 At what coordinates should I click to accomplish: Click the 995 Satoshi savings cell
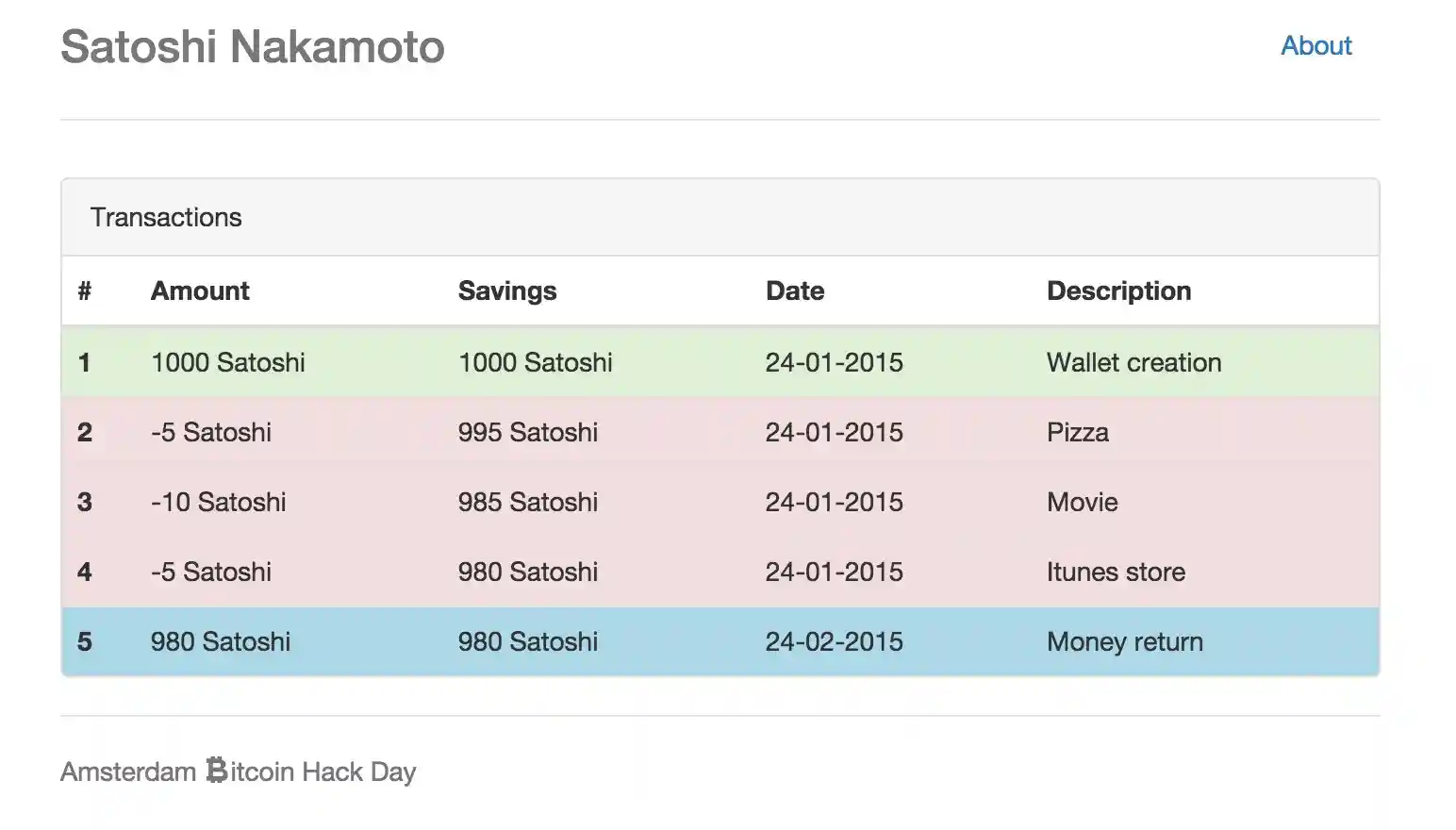528,432
